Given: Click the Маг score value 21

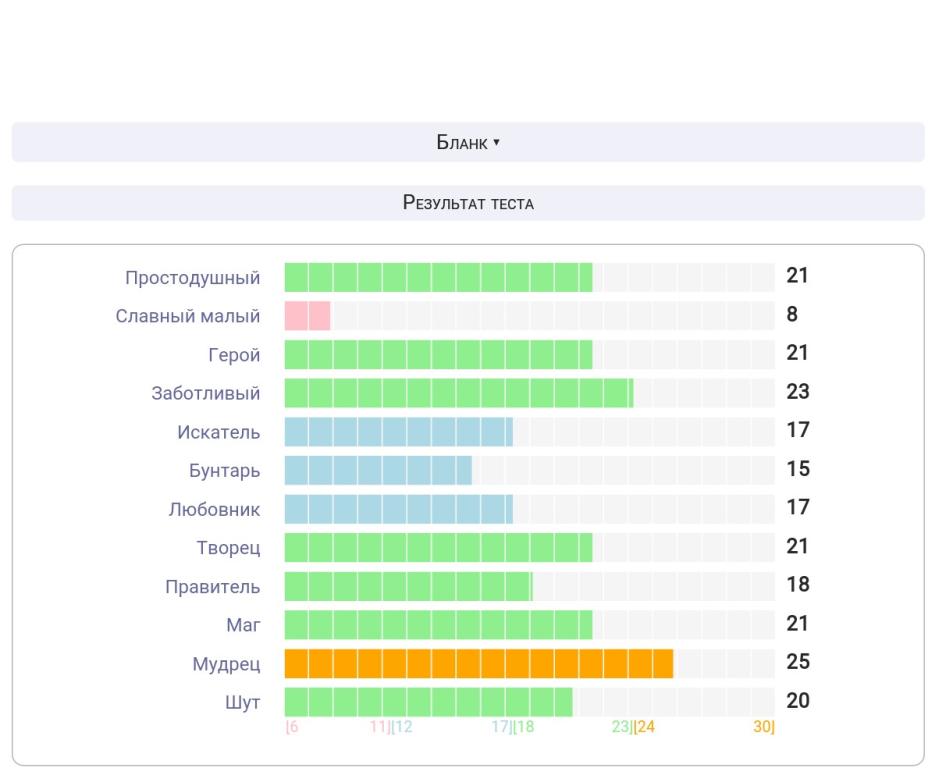Looking at the screenshot, I should [x=797, y=624].
